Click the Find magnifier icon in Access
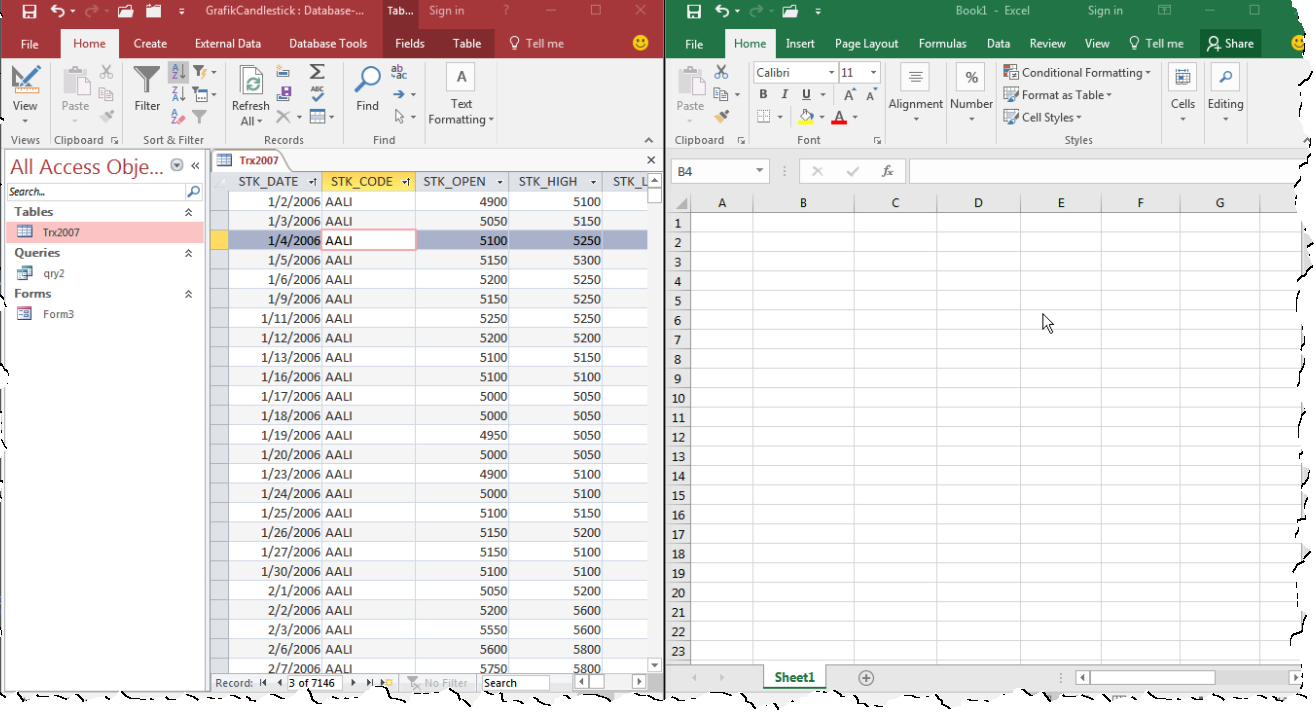 click(x=367, y=80)
